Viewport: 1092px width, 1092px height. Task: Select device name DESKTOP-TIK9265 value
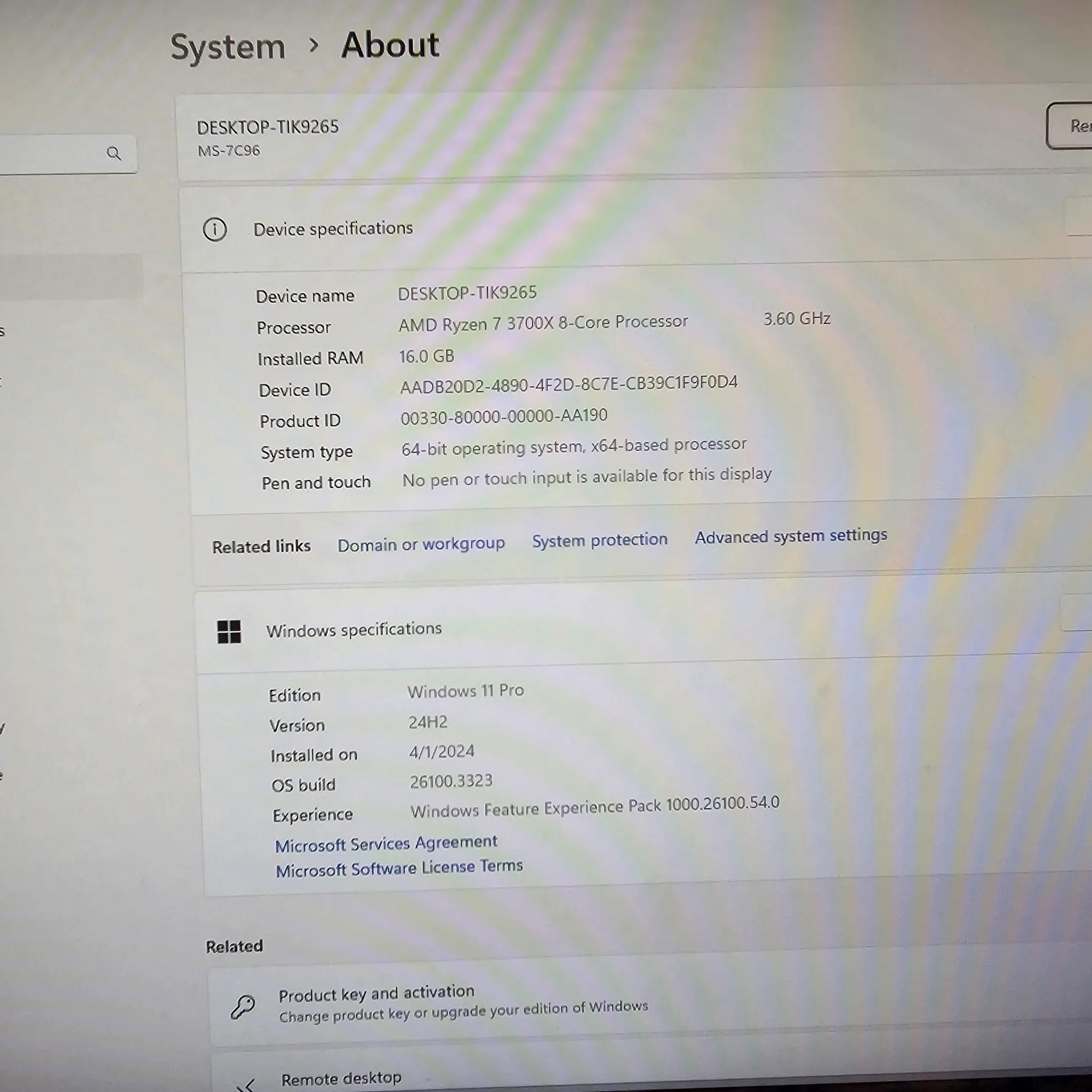468,293
